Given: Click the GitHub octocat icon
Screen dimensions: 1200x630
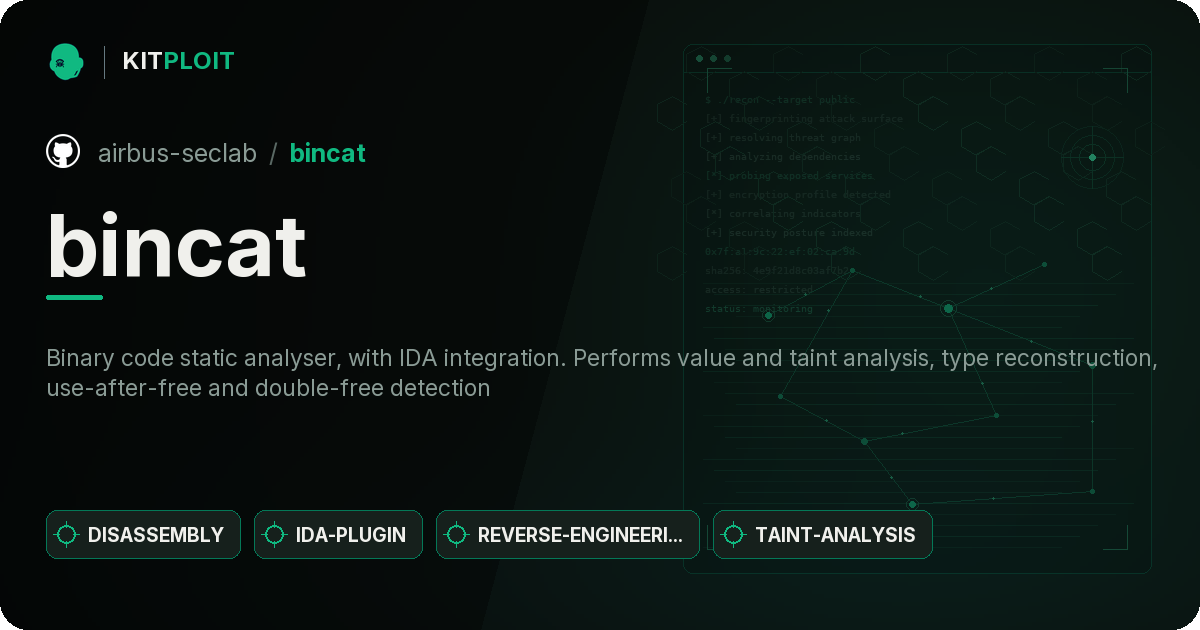Looking at the screenshot, I should pyautogui.click(x=63, y=152).
